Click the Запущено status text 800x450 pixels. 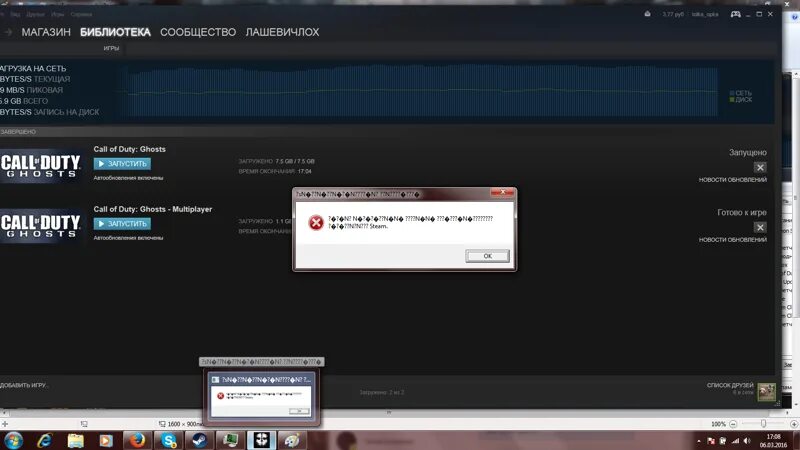(x=747, y=153)
